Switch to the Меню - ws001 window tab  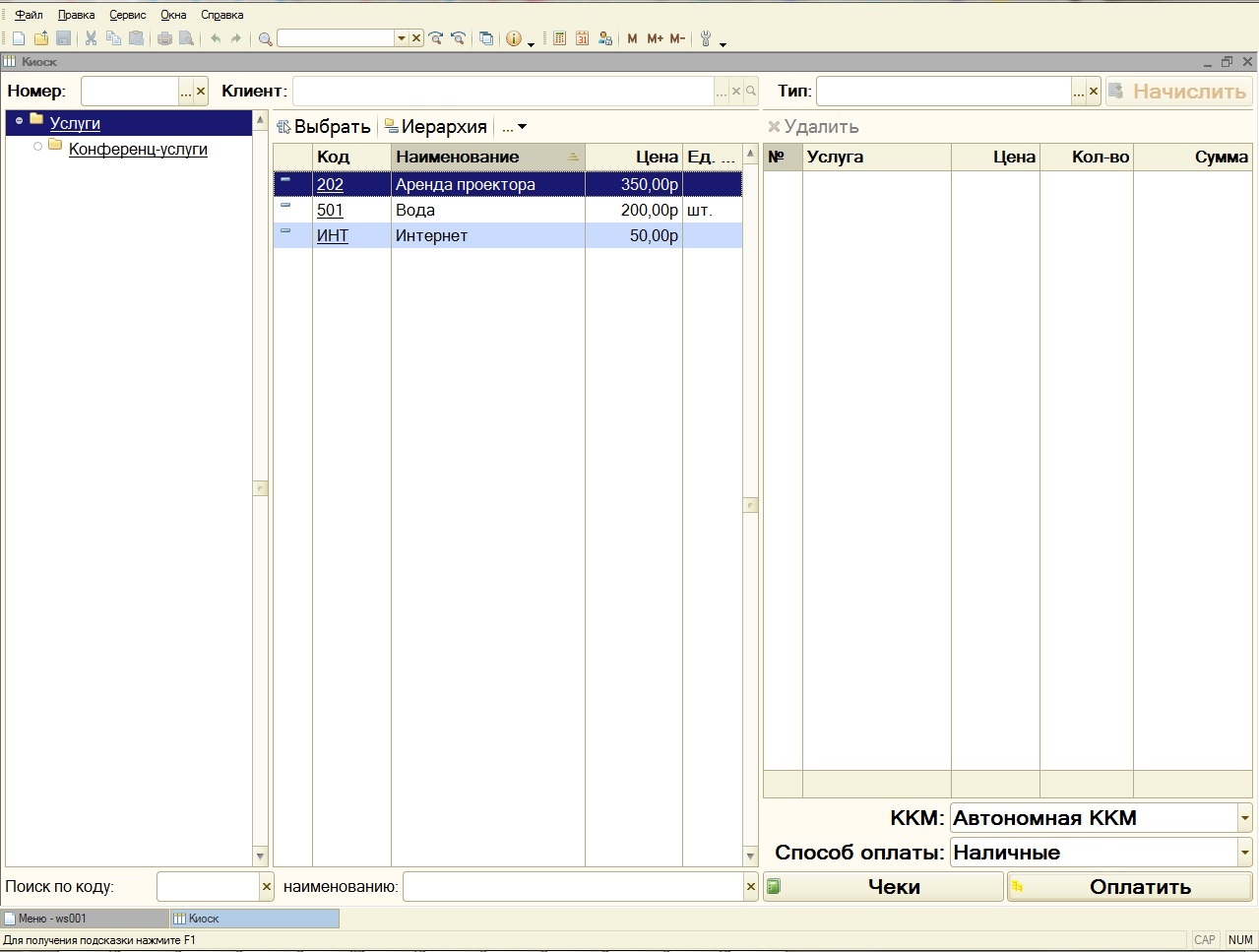click(x=85, y=919)
